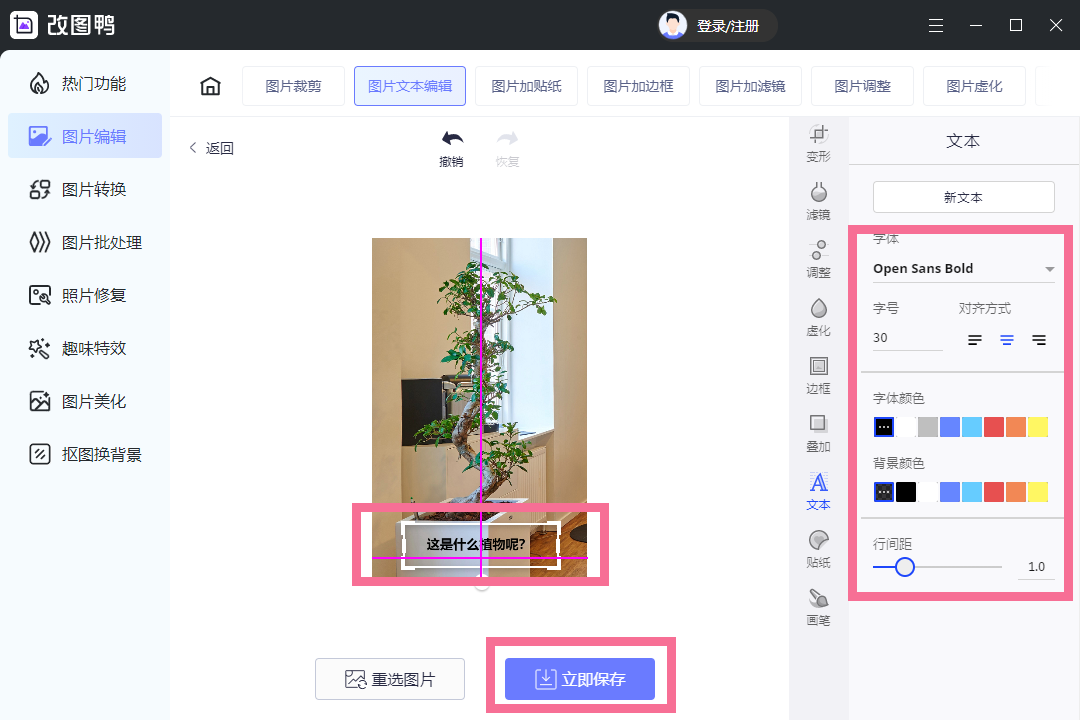
Task: Set text alignment to left
Action: coord(975,340)
